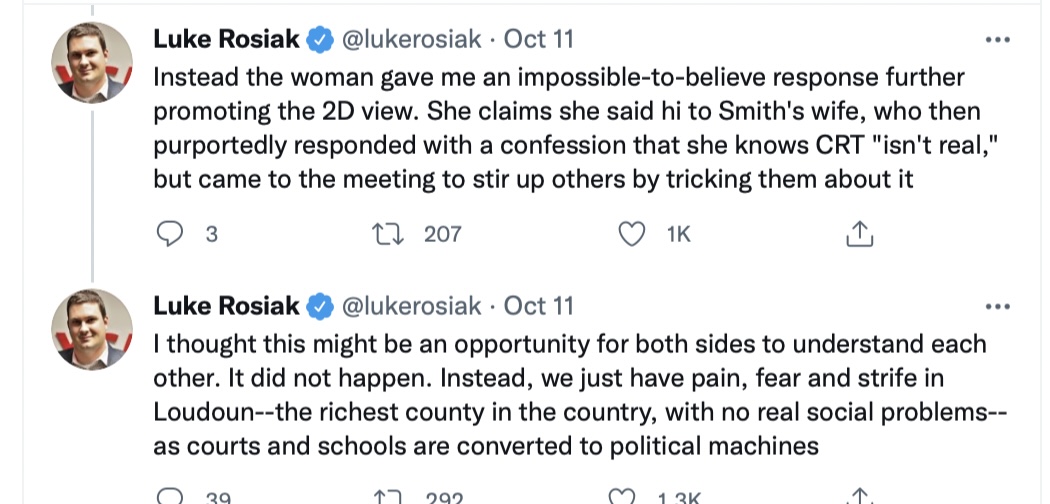Click the 1K likes count
This screenshot has height=504, width=1050.
tap(678, 234)
